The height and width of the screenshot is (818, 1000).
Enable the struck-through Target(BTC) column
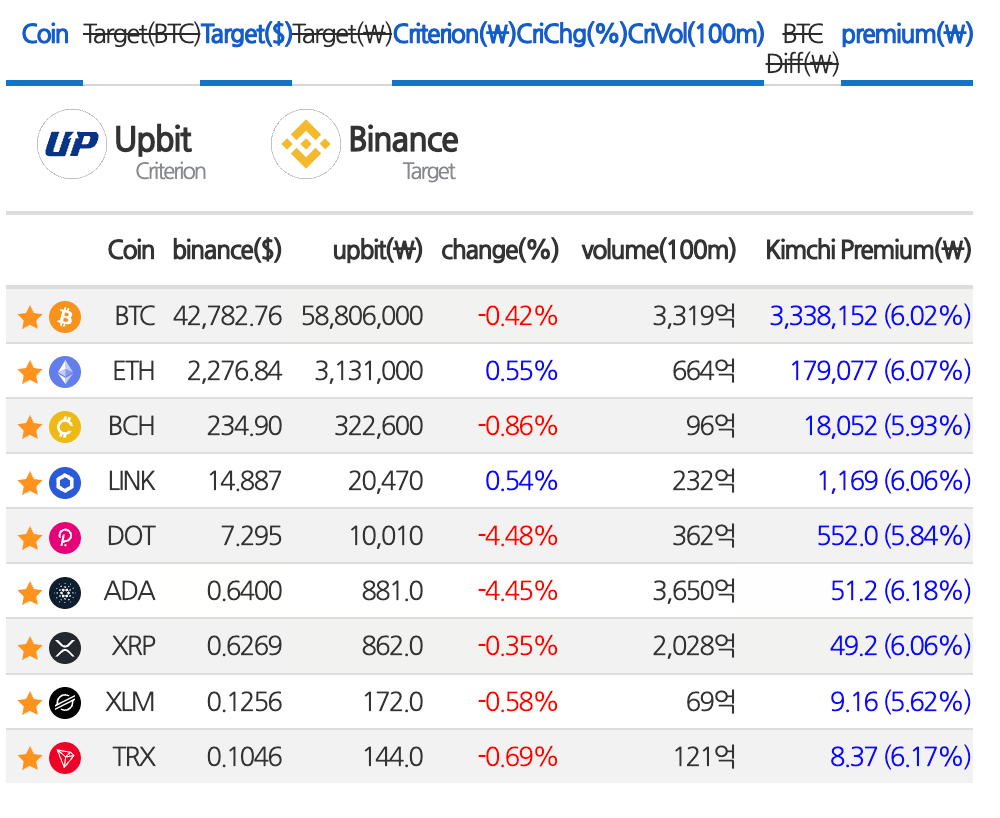point(141,33)
